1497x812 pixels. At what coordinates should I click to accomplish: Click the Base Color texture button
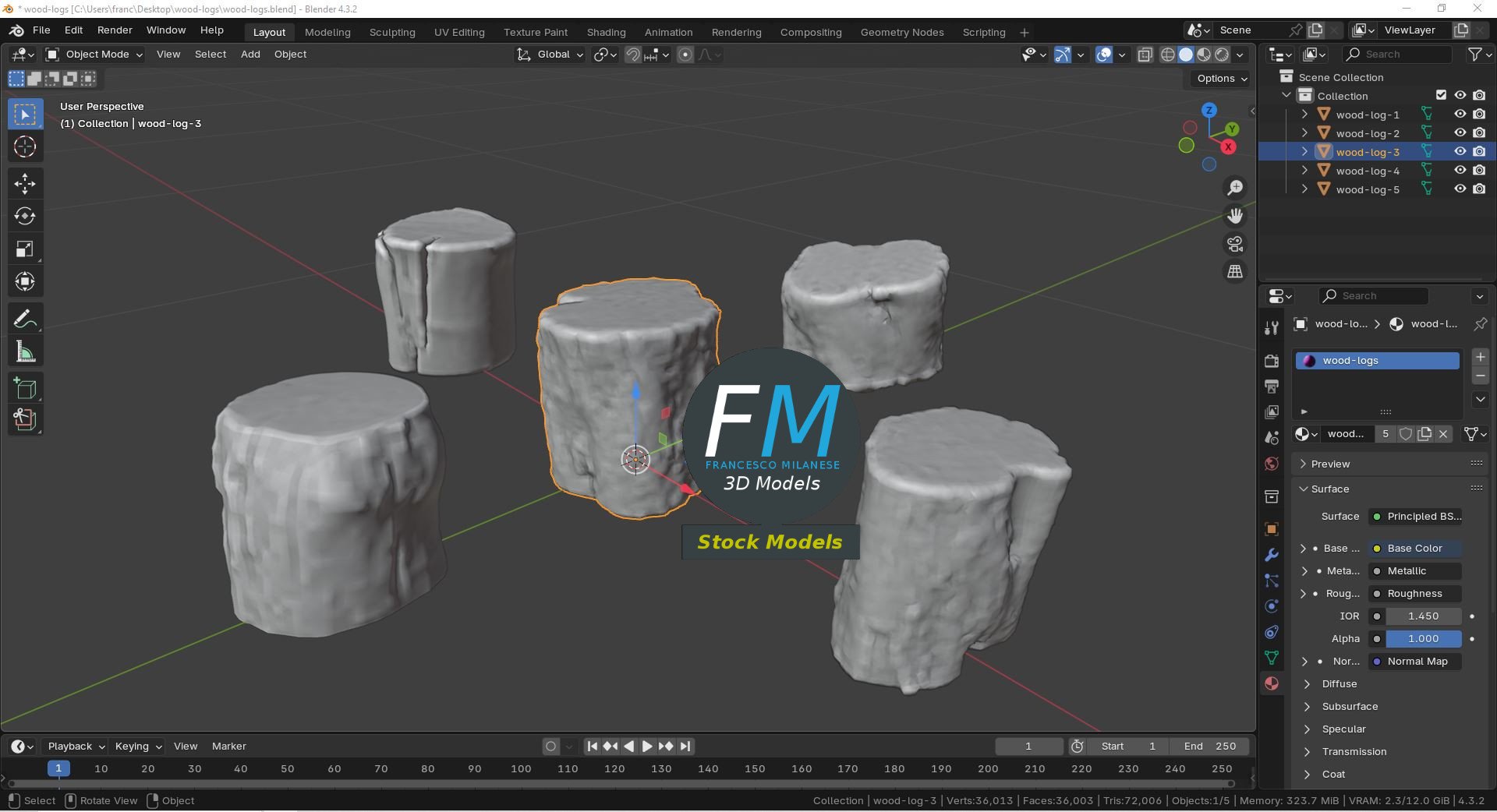click(x=1415, y=548)
